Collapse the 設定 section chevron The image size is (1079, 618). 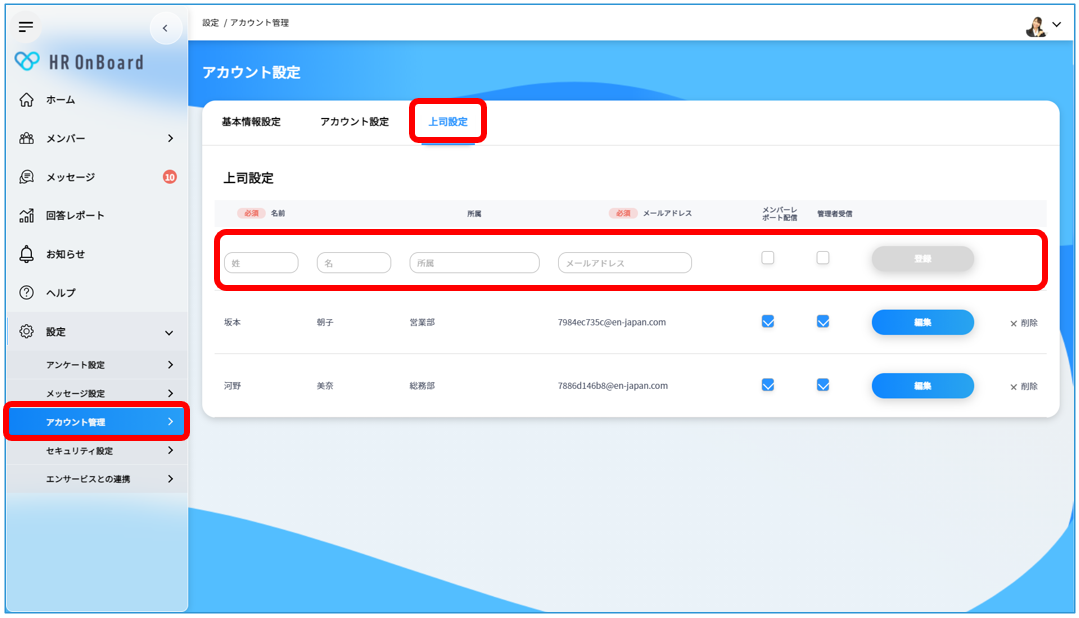169,333
